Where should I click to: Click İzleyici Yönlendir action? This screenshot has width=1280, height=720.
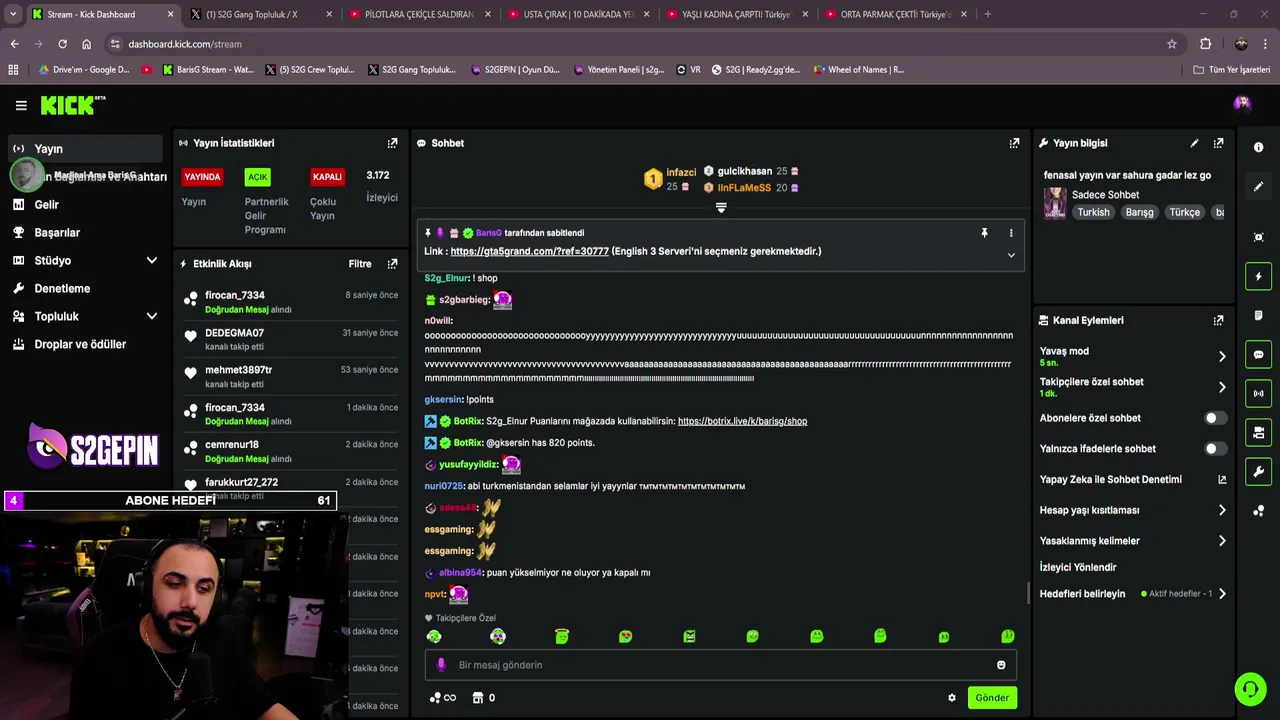pos(1077,567)
